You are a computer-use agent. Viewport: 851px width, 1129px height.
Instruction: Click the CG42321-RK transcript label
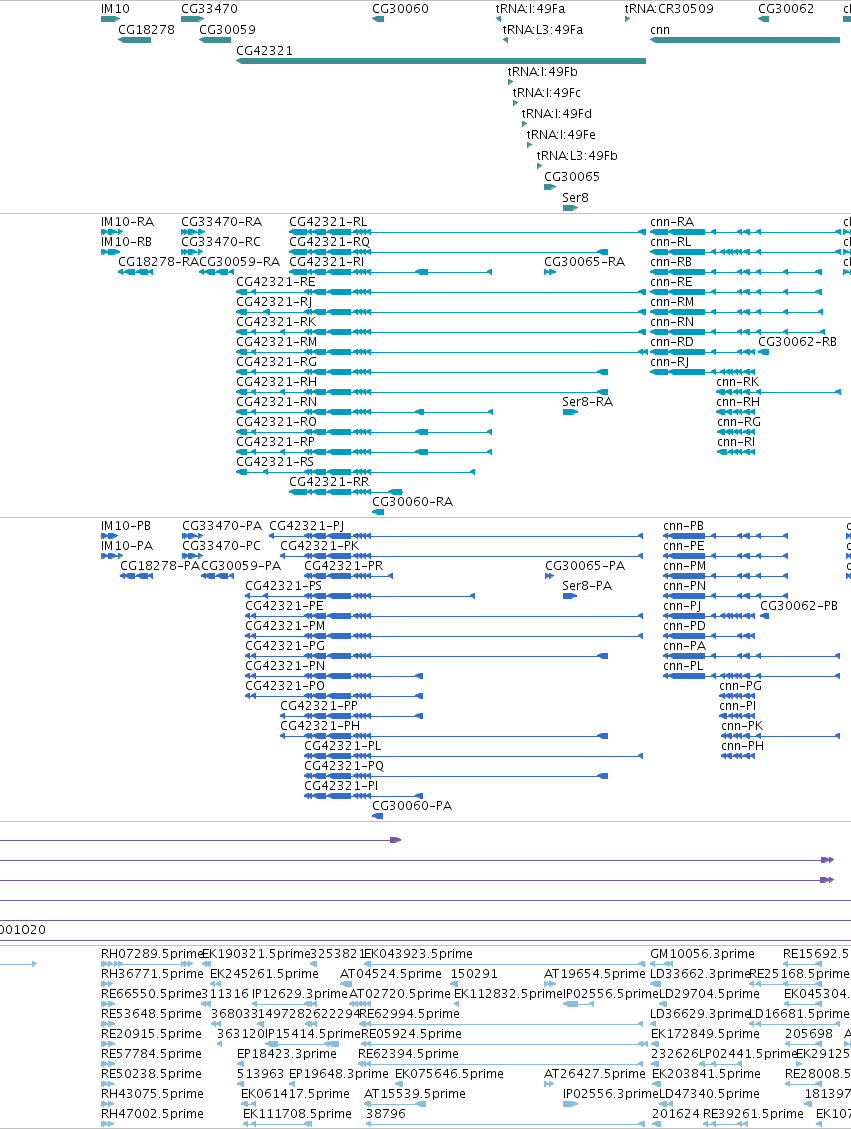[x=276, y=322]
